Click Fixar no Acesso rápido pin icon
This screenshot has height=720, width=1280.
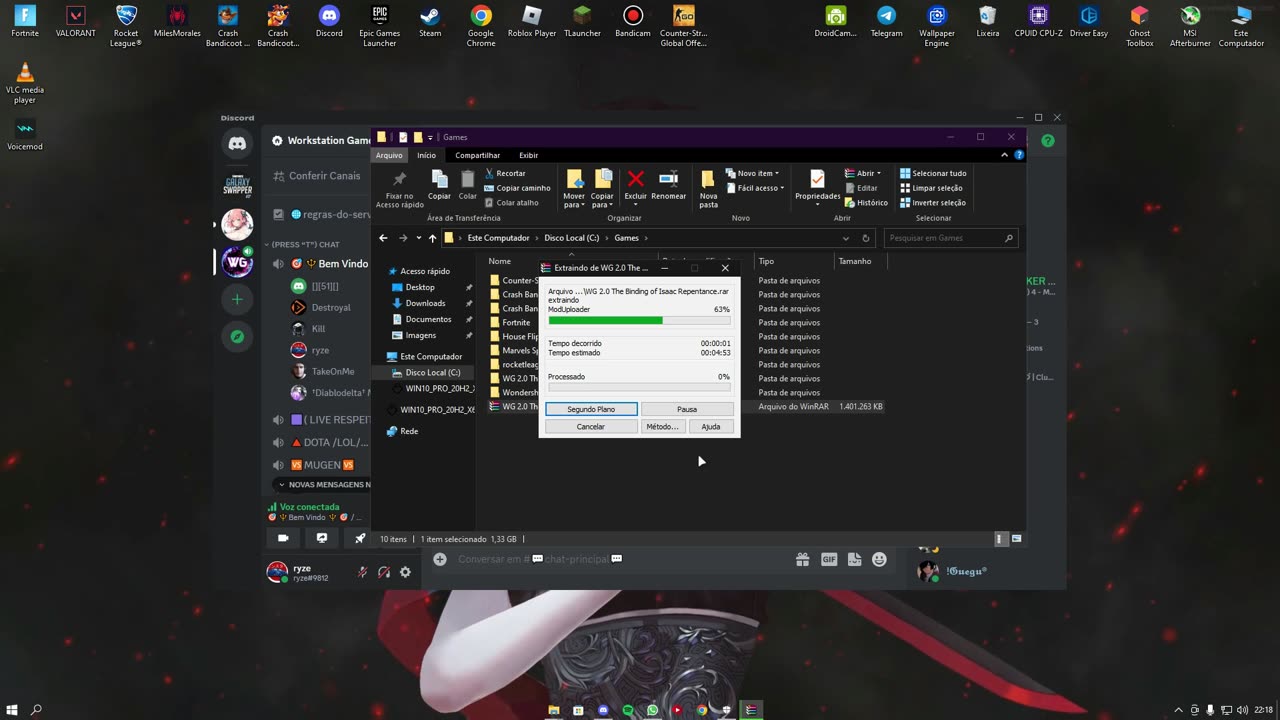coord(399,179)
